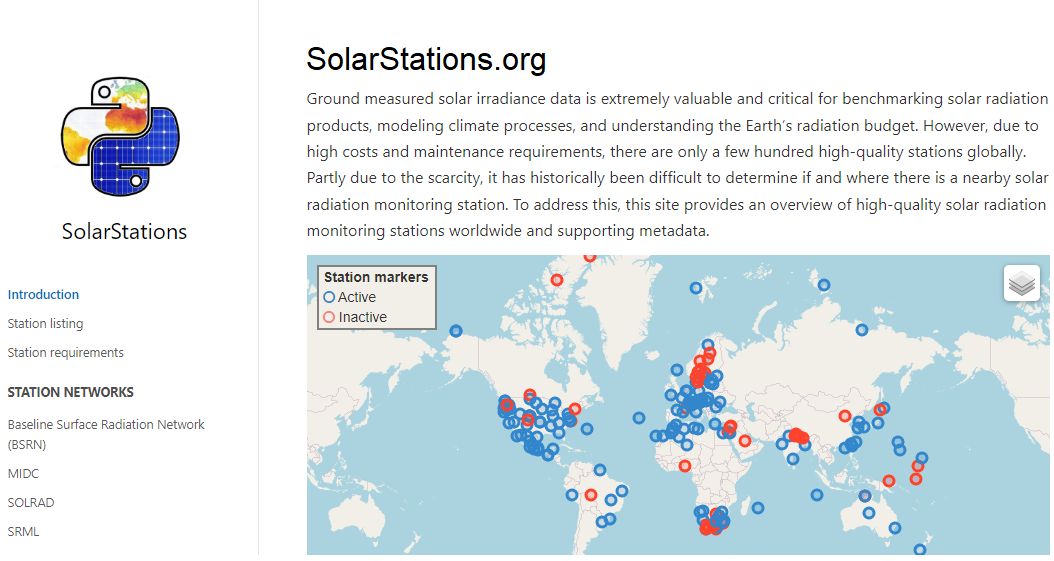1054x561 pixels.
Task: Click the SolarStations title under the logo
Action: 124,231
